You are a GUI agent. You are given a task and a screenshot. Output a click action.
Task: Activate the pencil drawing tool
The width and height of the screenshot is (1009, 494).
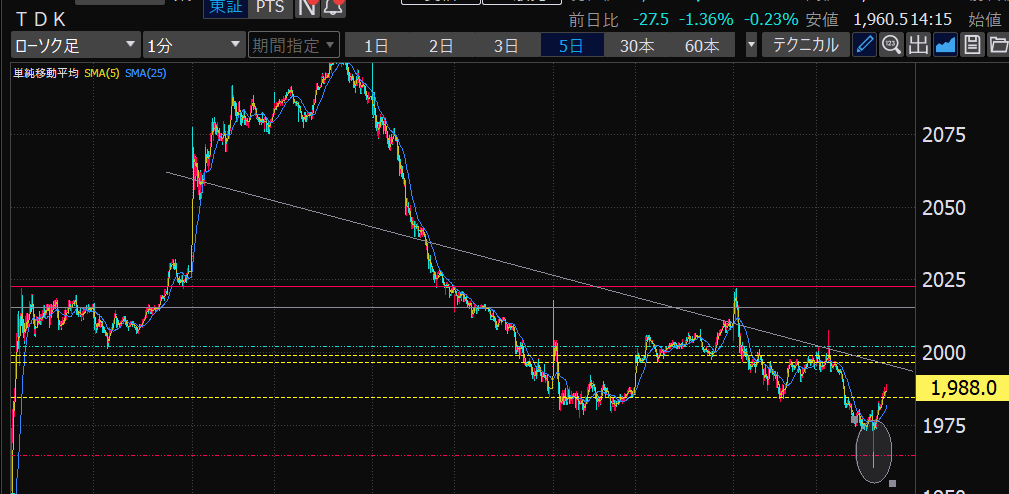click(866, 45)
